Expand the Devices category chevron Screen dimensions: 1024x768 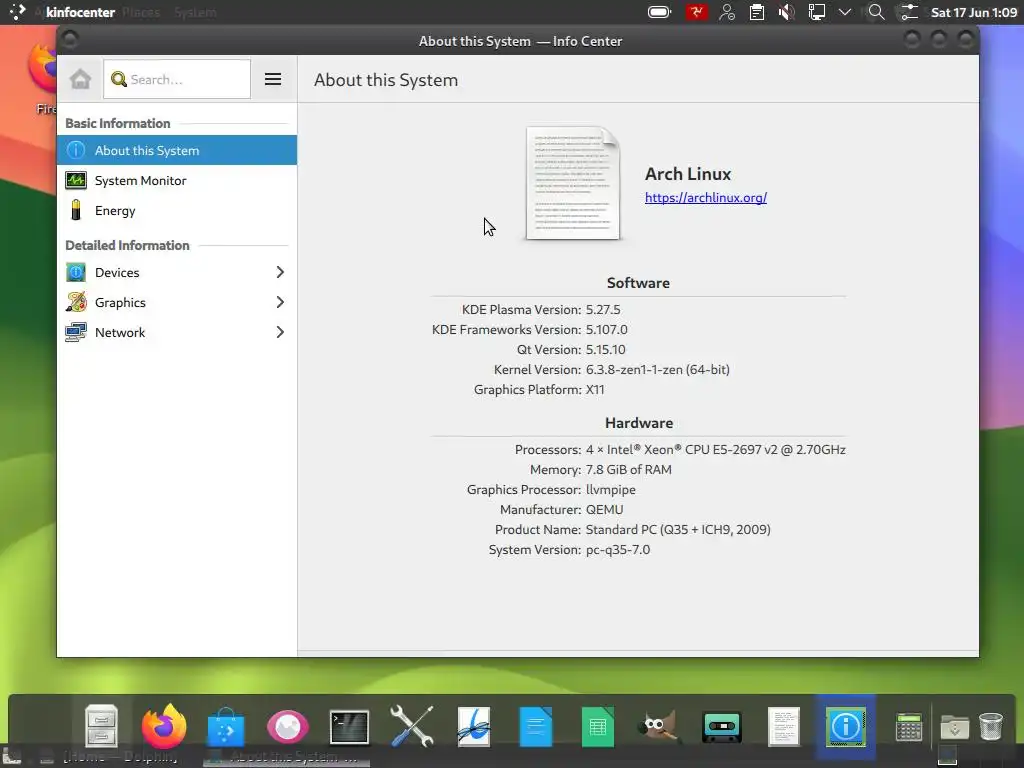point(280,272)
